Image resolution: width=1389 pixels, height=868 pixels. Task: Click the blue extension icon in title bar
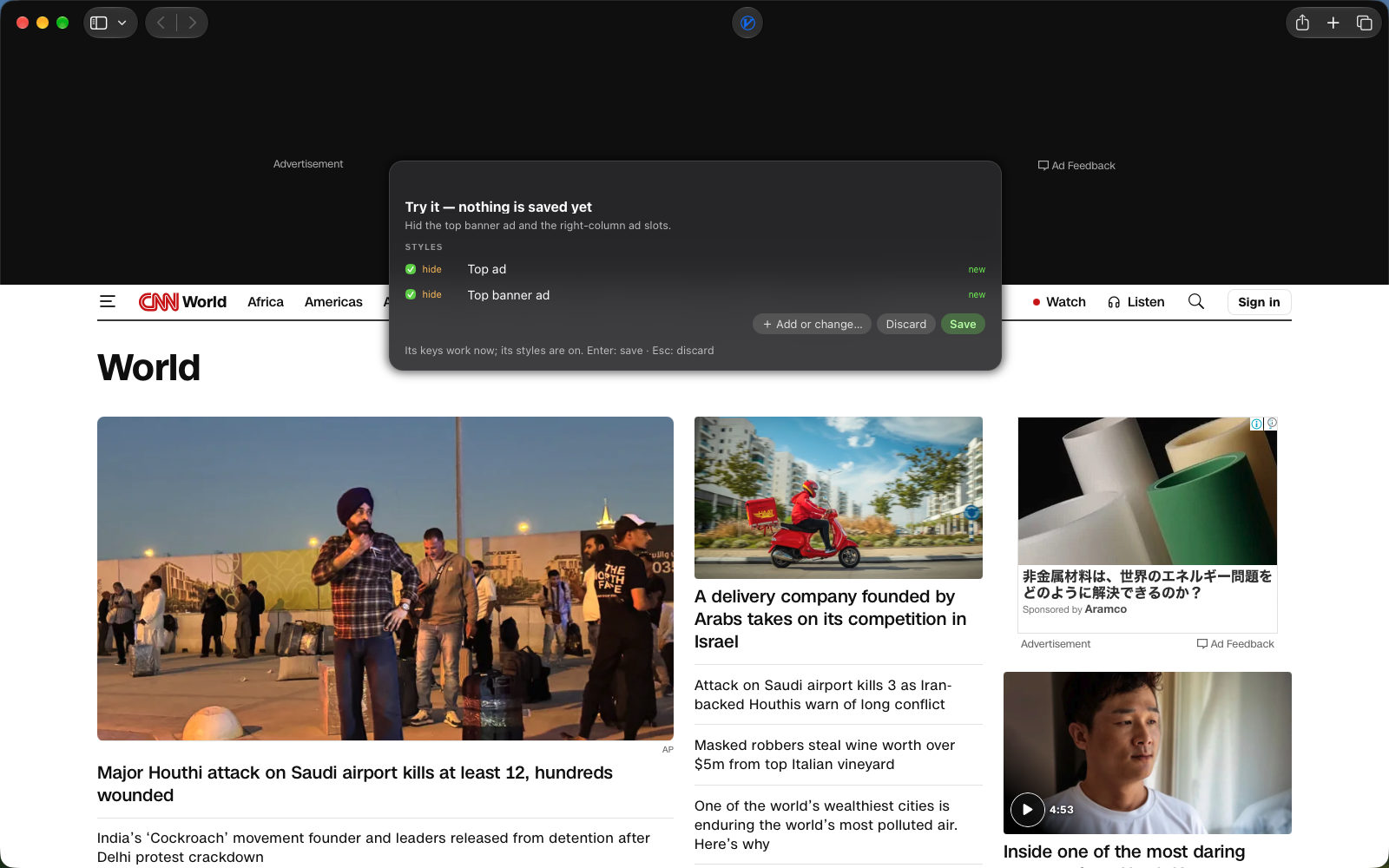coord(747,23)
